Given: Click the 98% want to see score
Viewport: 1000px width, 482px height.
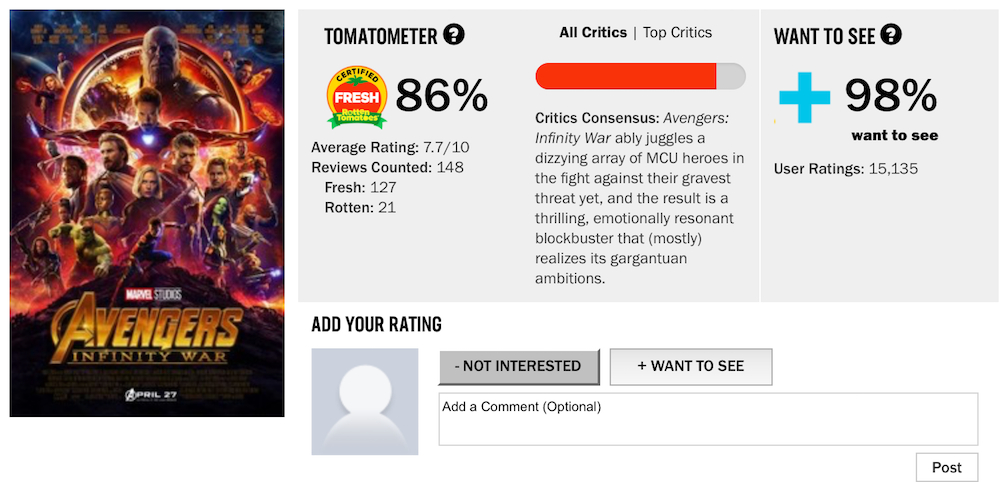Looking at the screenshot, I should click(x=890, y=96).
